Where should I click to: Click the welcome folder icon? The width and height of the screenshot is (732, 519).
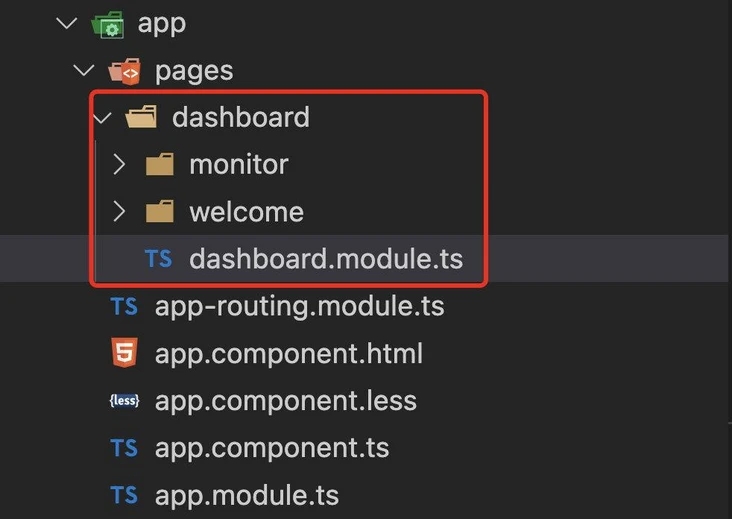click(159, 211)
